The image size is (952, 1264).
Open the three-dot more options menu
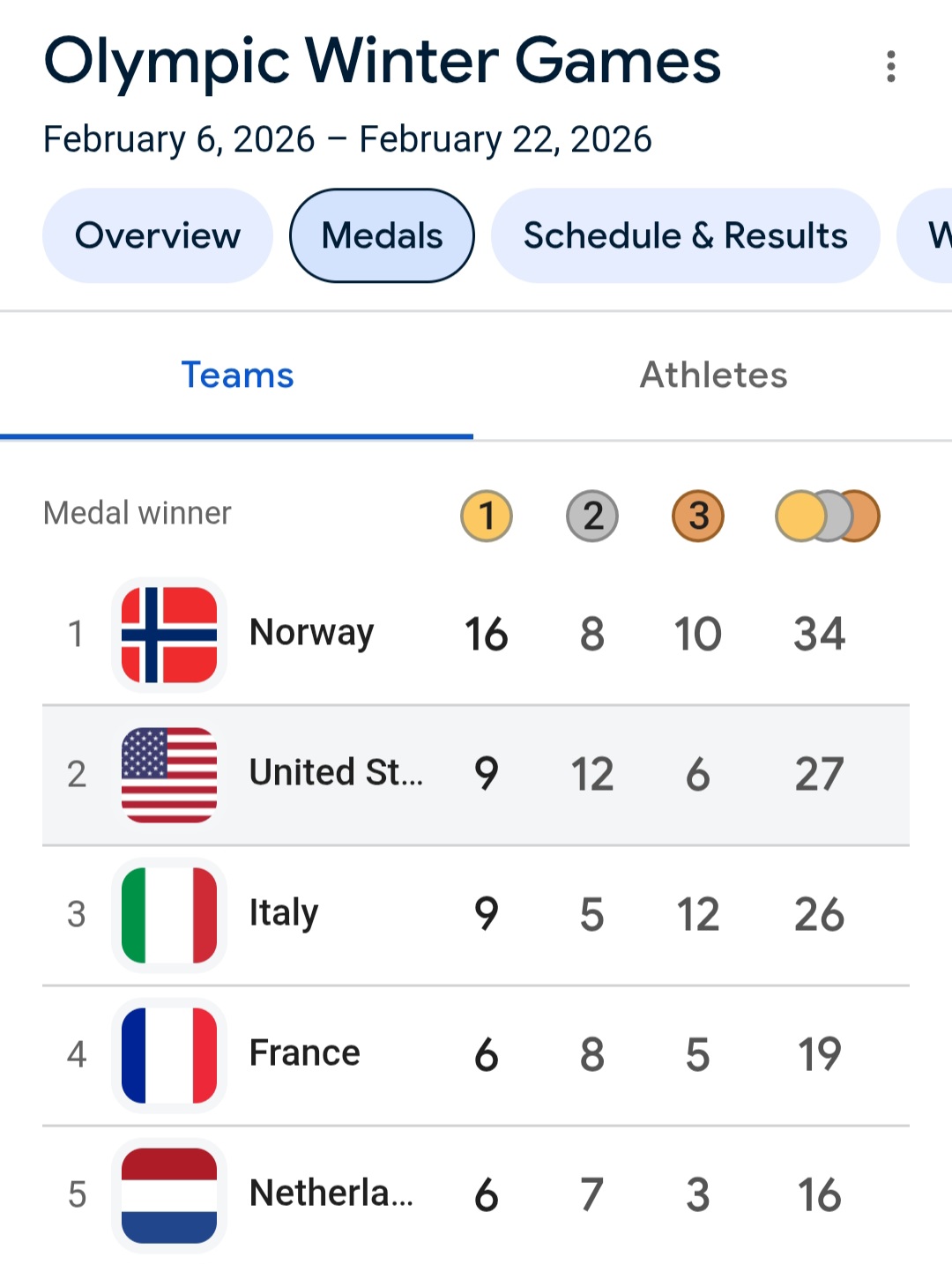(891, 66)
